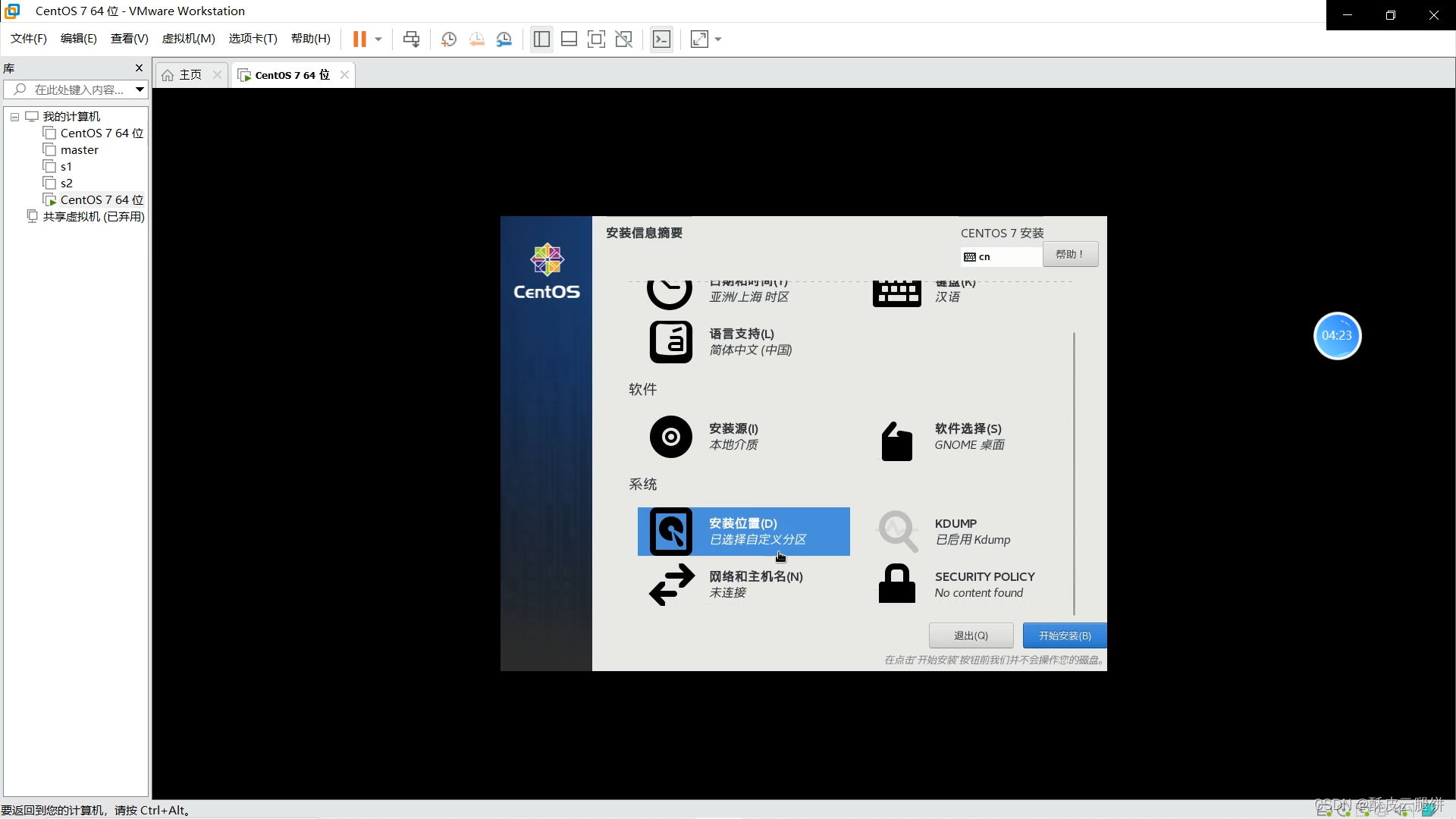Toggle the virtual machine console view
This screenshot has width=1456, height=819.
coord(661,39)
